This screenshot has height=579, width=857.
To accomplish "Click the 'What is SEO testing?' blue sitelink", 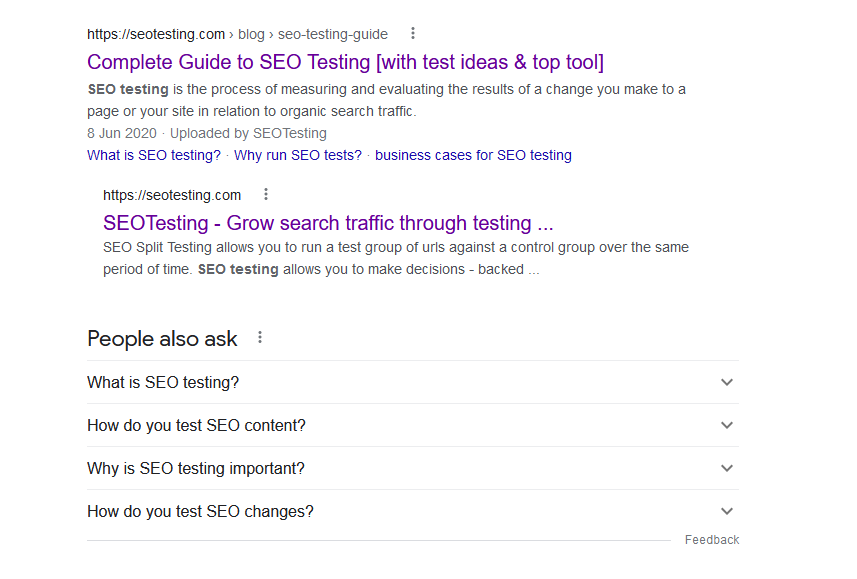I will (154, 155).
